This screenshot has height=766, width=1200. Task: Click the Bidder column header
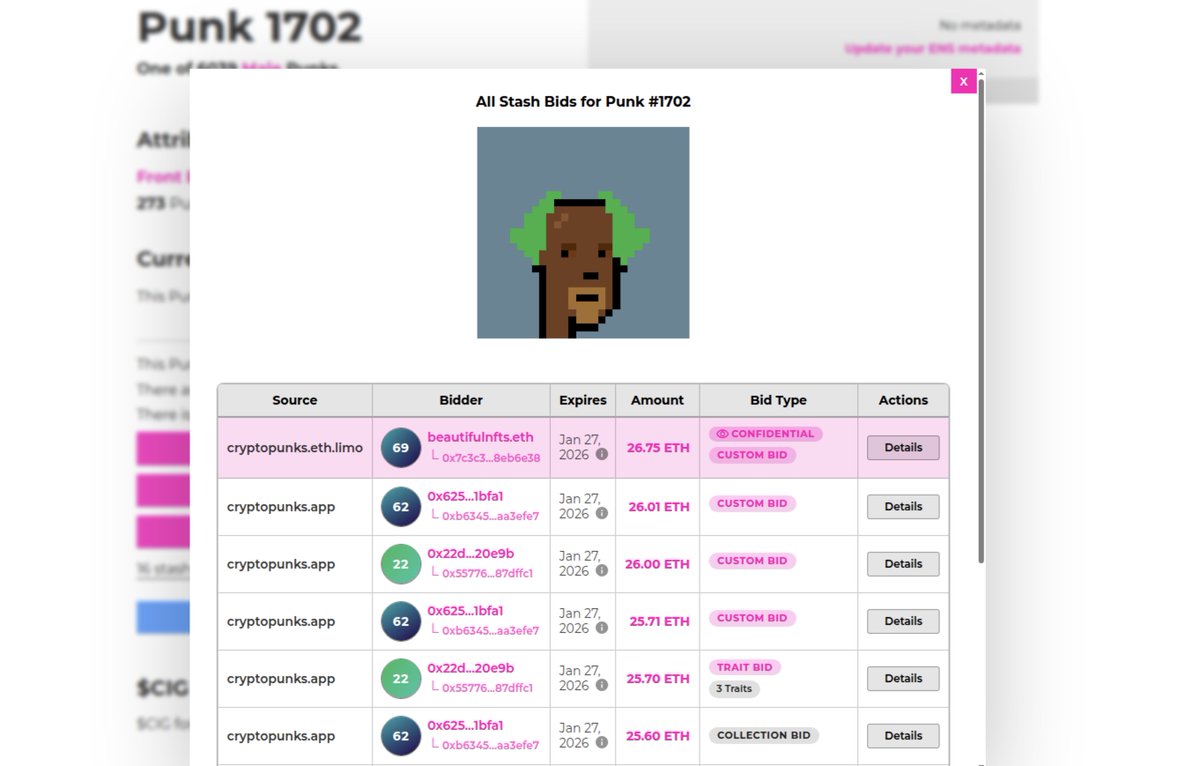click(x=461, y=400)
